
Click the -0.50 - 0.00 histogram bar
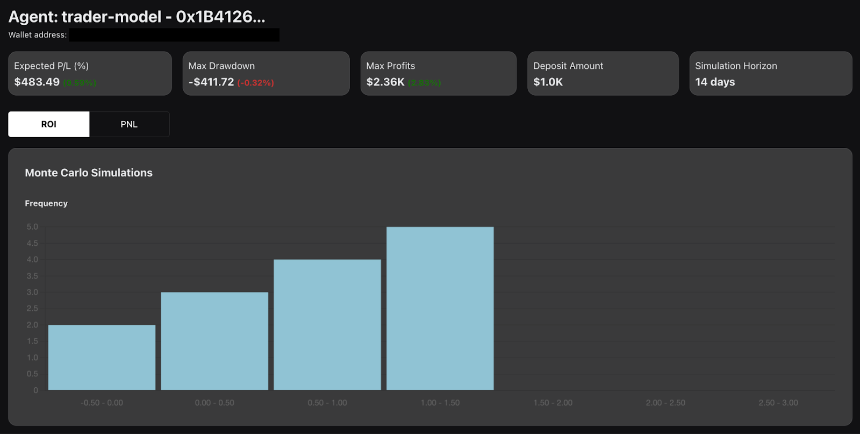[101, 357]
